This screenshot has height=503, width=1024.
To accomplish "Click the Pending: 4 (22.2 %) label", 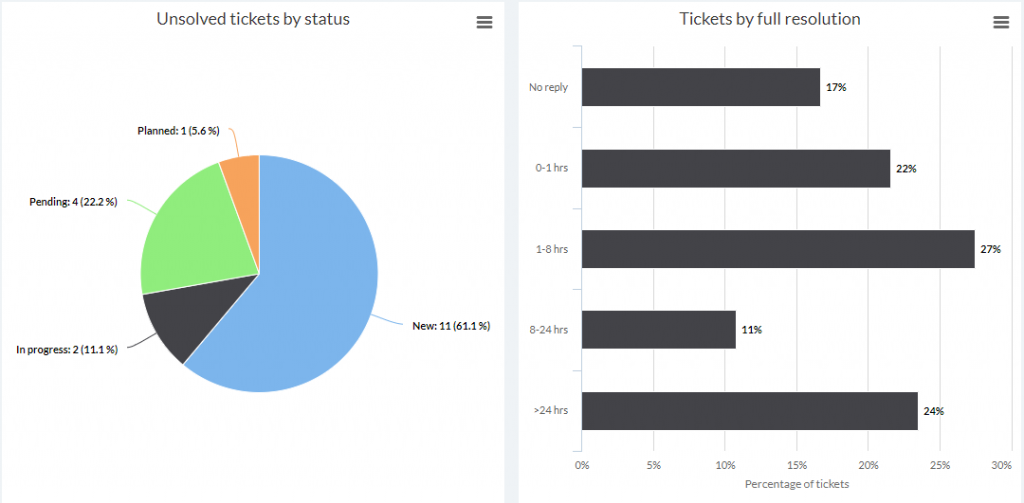I will click(73, 202).
